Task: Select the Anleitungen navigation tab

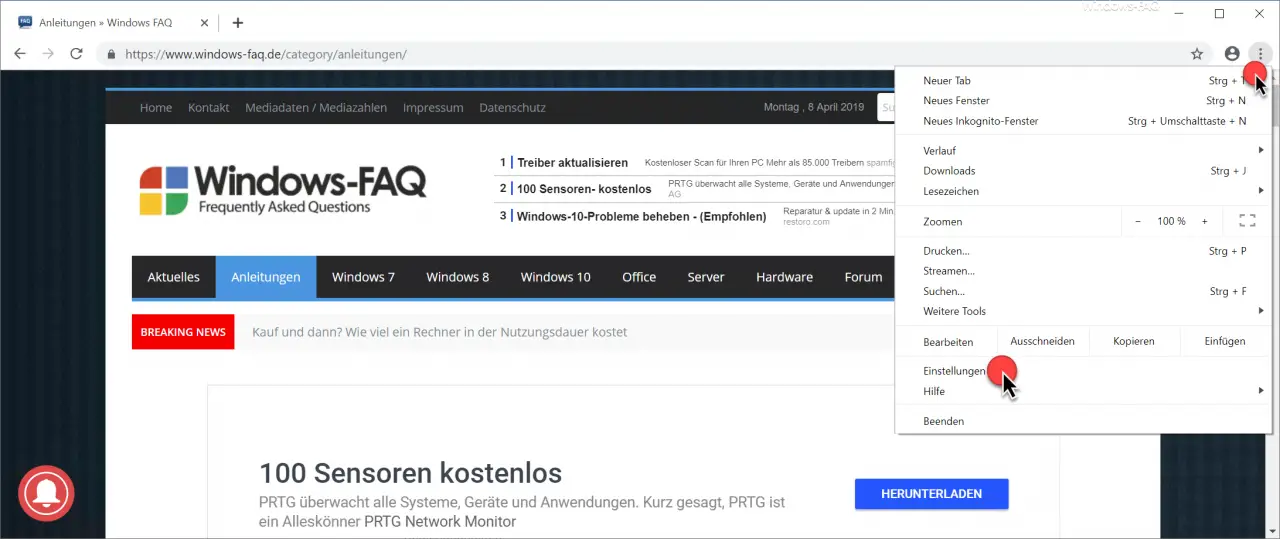Action: (x=266, y=277)
